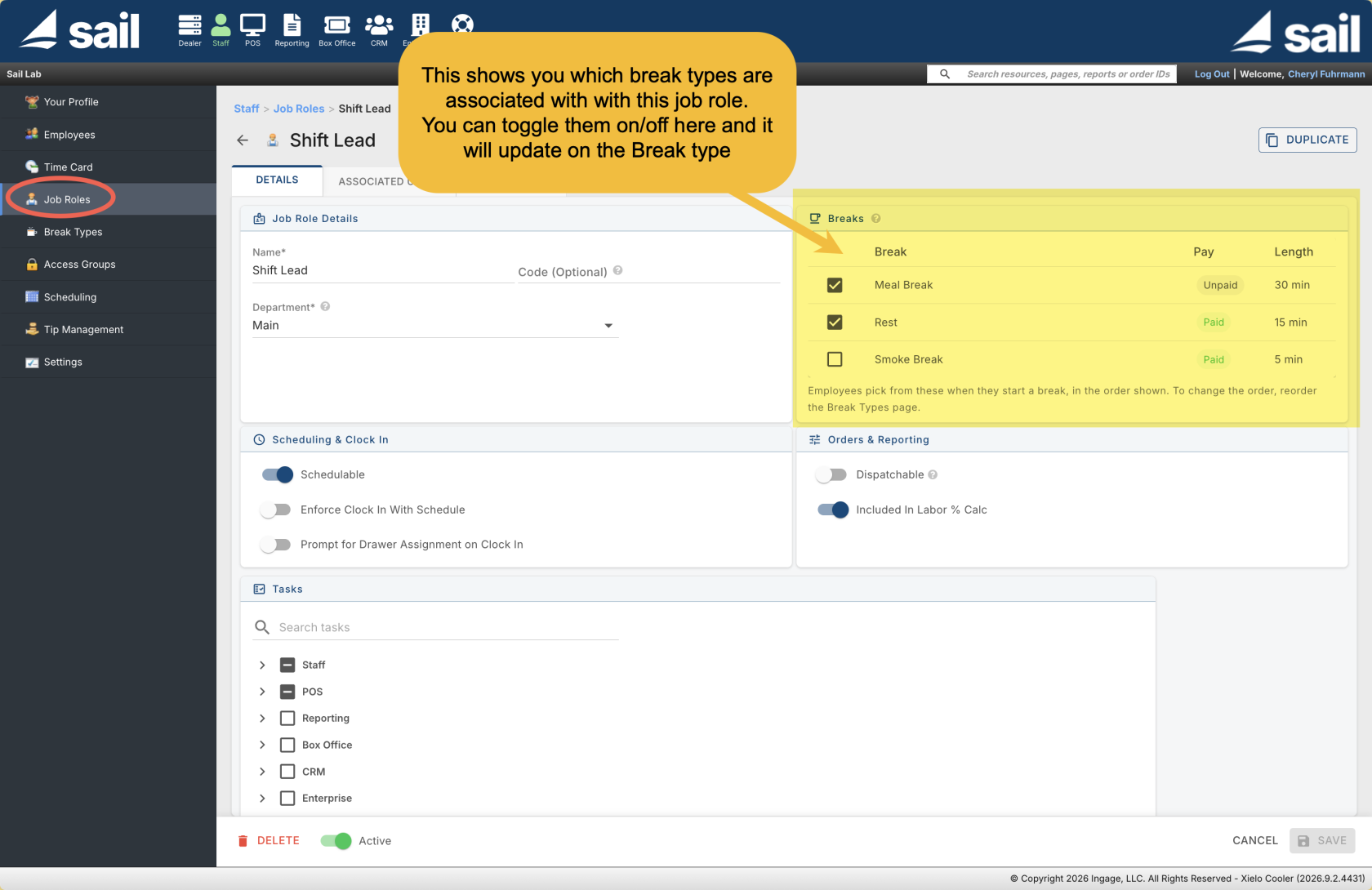Open Break Types in the sidebar menu
This screenshot has width=1372, height=890.
[x=108, y=232]
